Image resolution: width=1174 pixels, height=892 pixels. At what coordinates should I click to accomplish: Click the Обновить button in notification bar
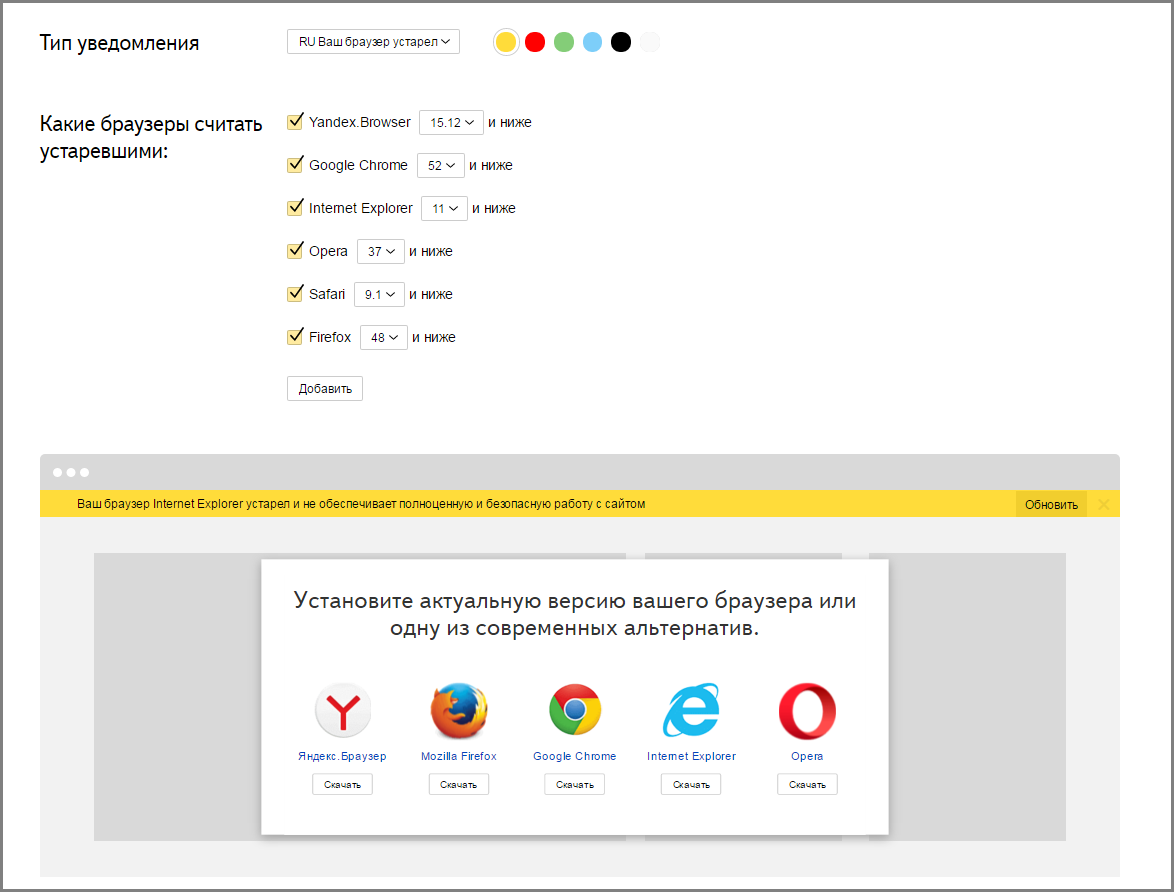coord(1051,504)
